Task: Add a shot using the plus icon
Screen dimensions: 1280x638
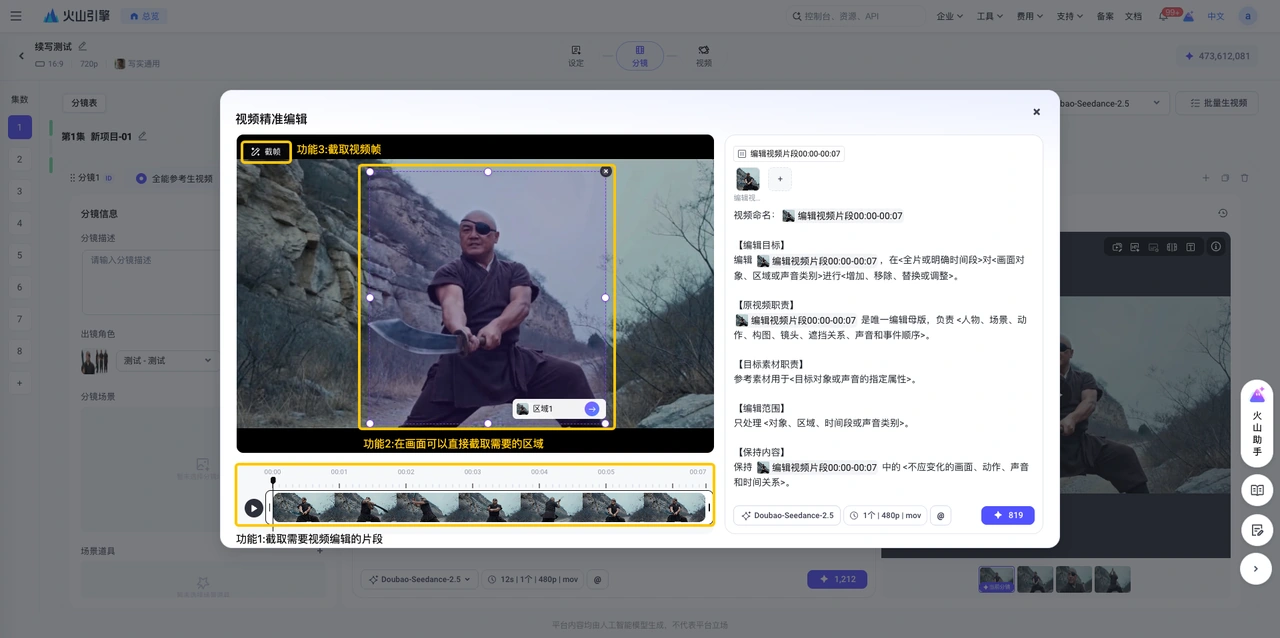Action: (1205, 178)
